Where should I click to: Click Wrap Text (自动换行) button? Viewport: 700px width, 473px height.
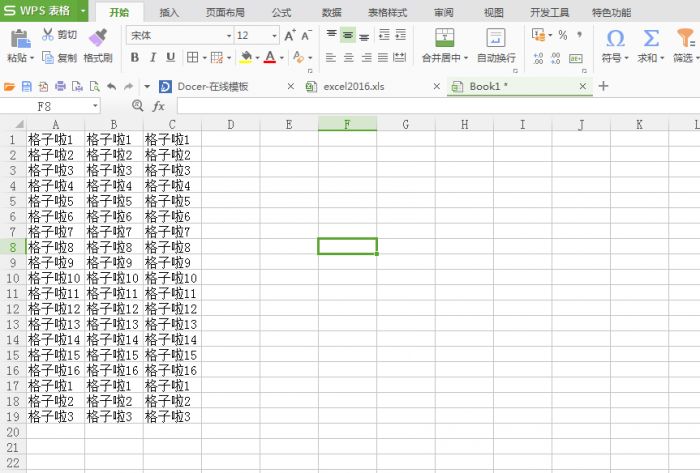(496, 45)
